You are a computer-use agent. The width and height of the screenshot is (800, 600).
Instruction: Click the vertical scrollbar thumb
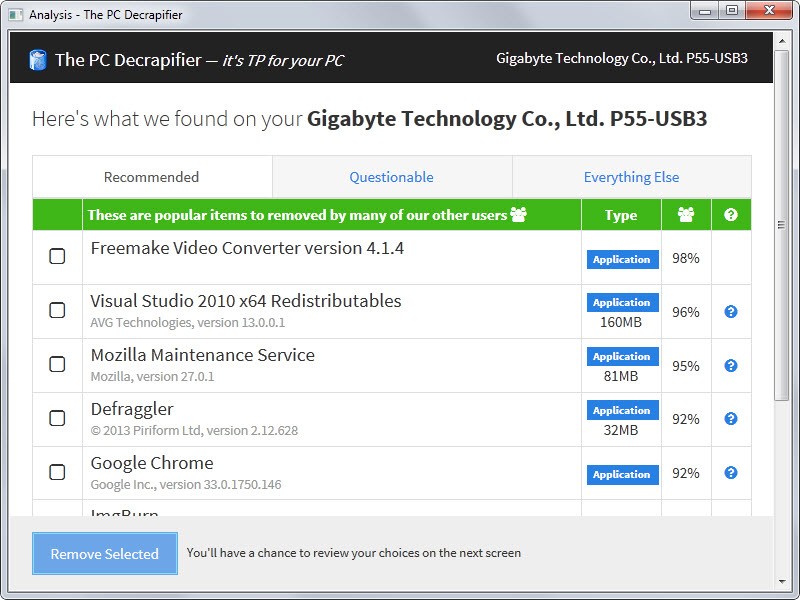point(782,225)
